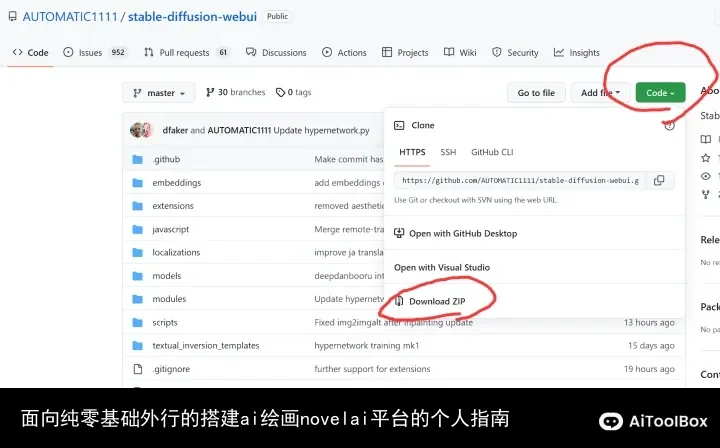Image resolution: width=720 pixels, height=448 pixels.
Task: Click the .gitignore file icon
Action: (137, 369)
